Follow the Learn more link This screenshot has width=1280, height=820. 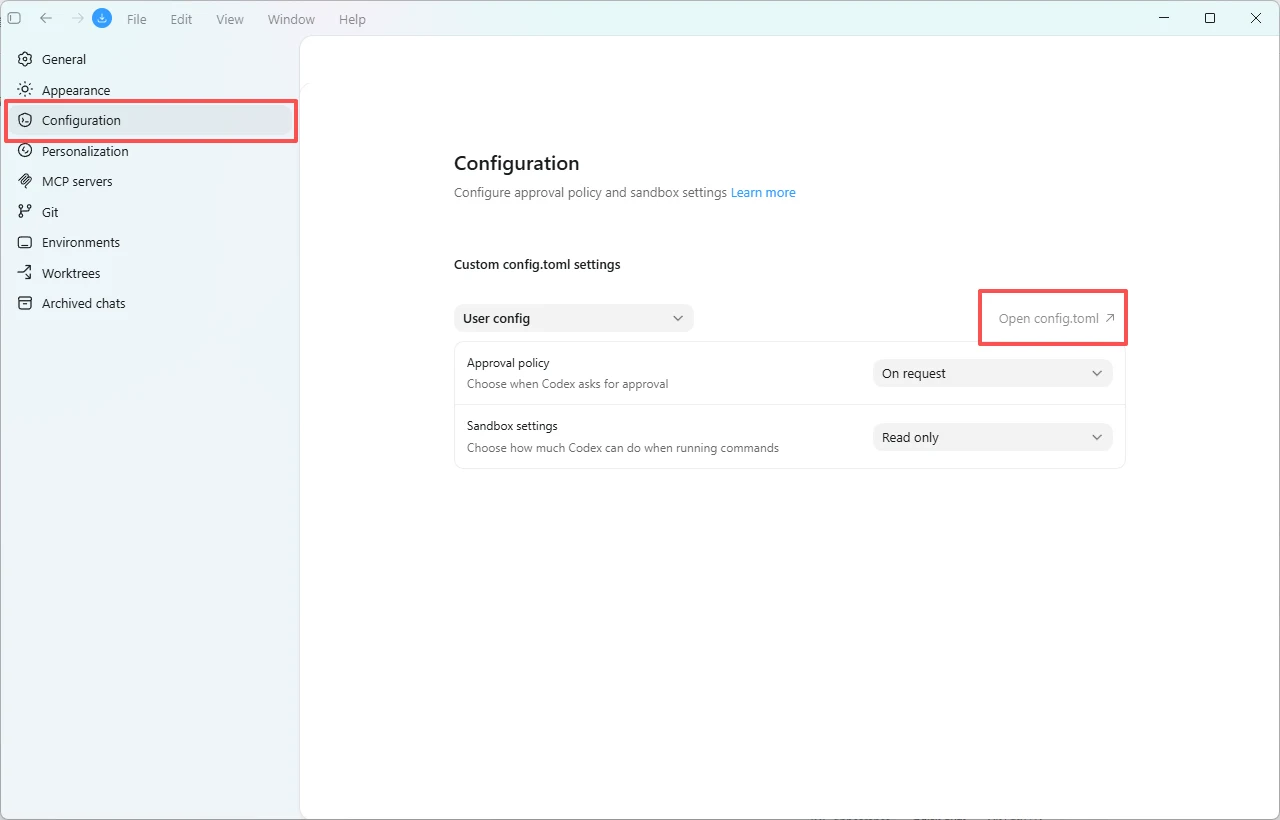click(763, 192)
